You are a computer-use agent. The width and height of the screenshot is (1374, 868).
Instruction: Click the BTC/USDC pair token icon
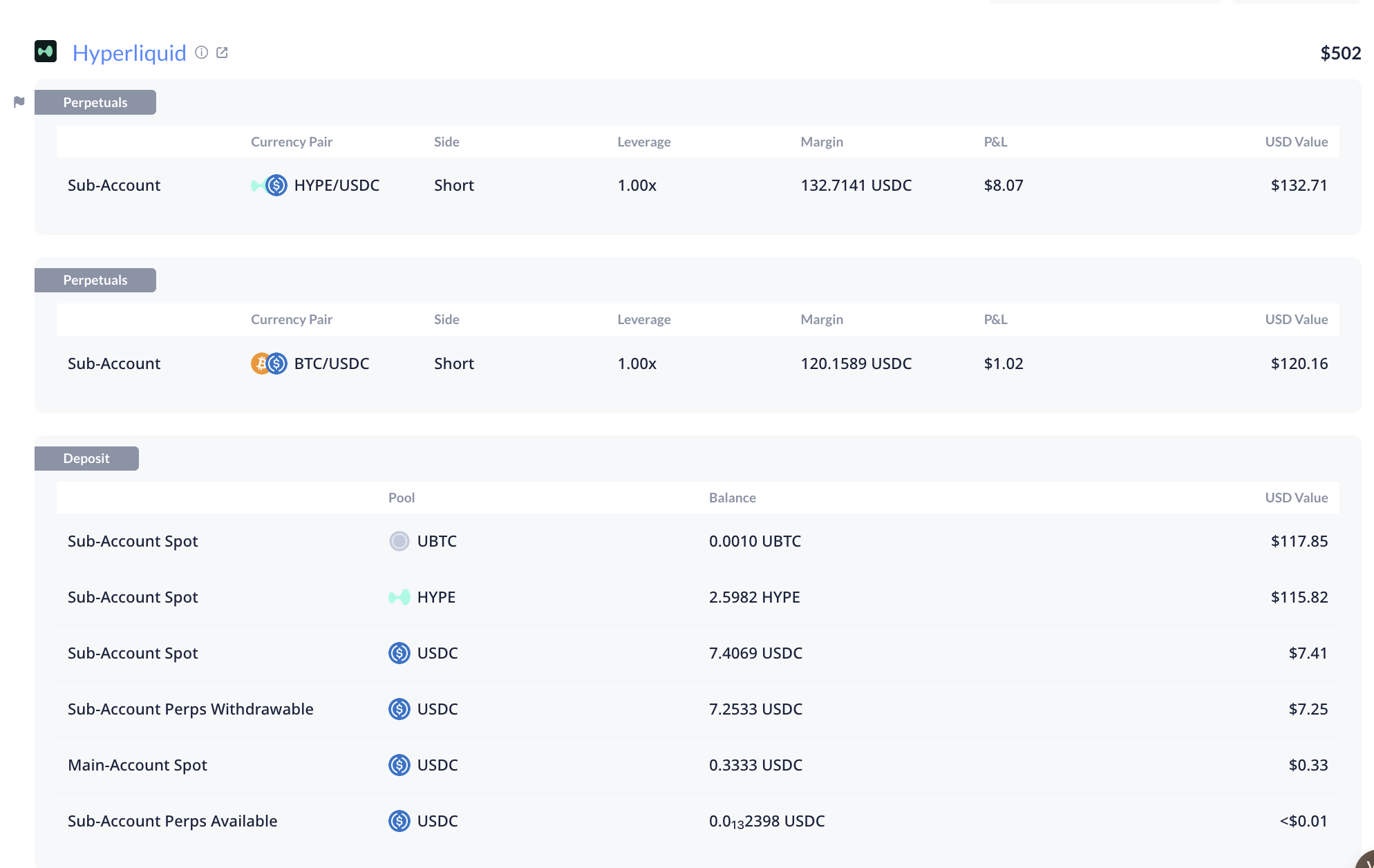[x=269, y=364]
